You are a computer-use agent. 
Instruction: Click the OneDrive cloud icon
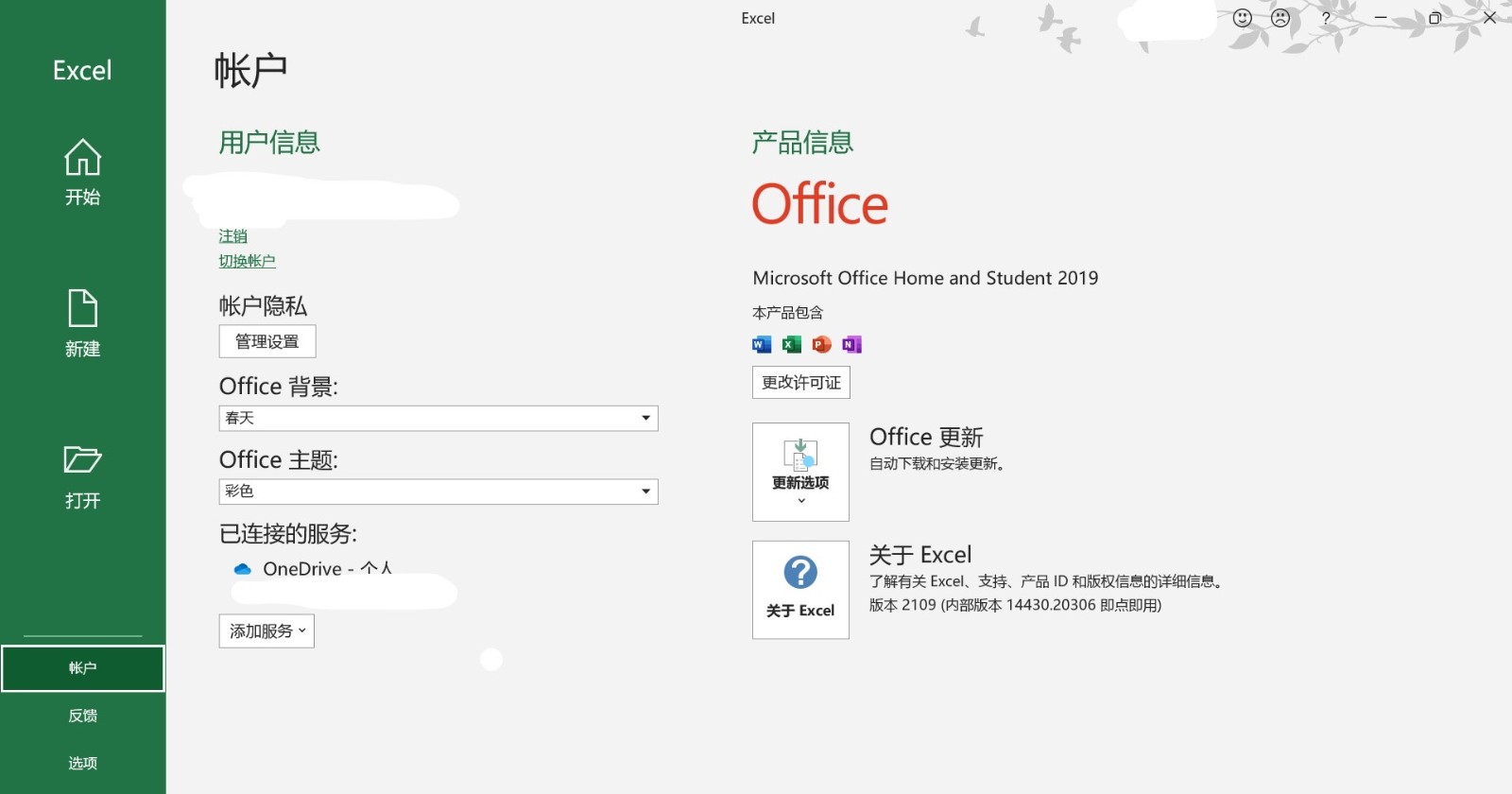[243, 569]
